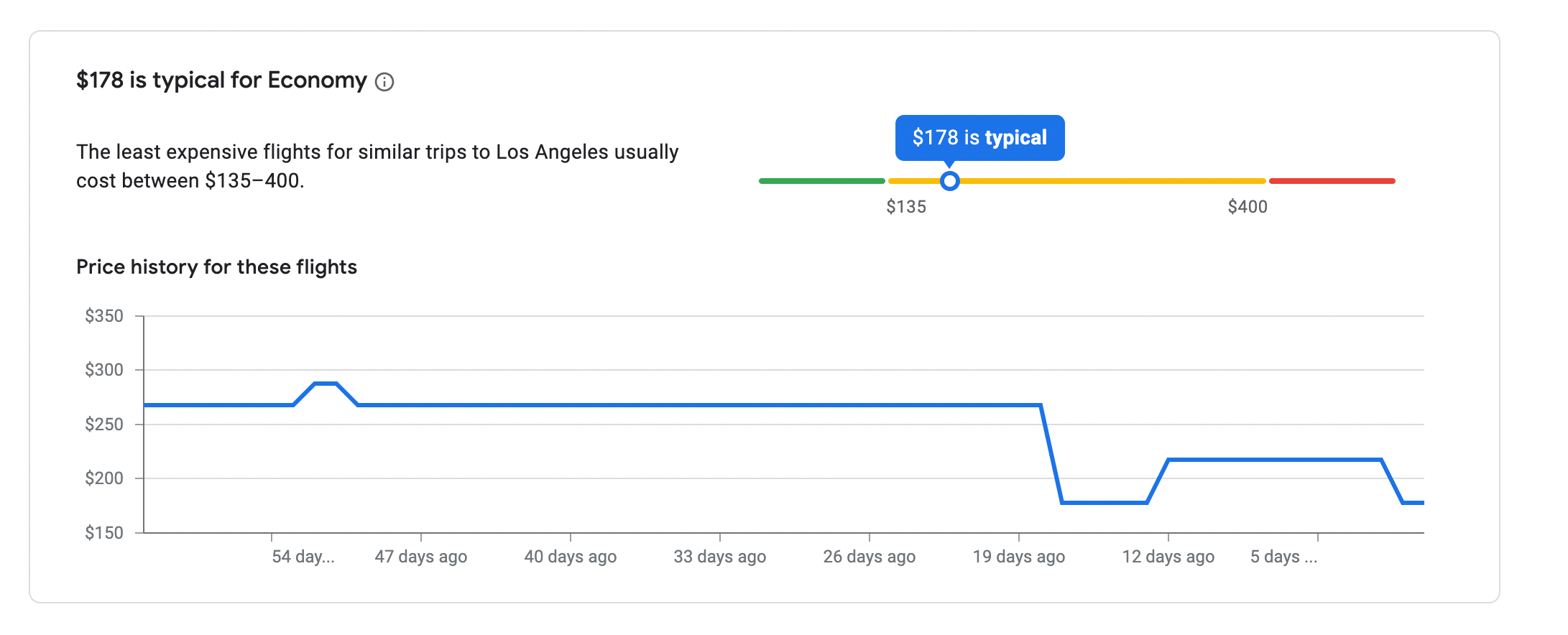Click the truncated "54 day..." axis label
1568x635 pixels.
[x=303, y=557]
